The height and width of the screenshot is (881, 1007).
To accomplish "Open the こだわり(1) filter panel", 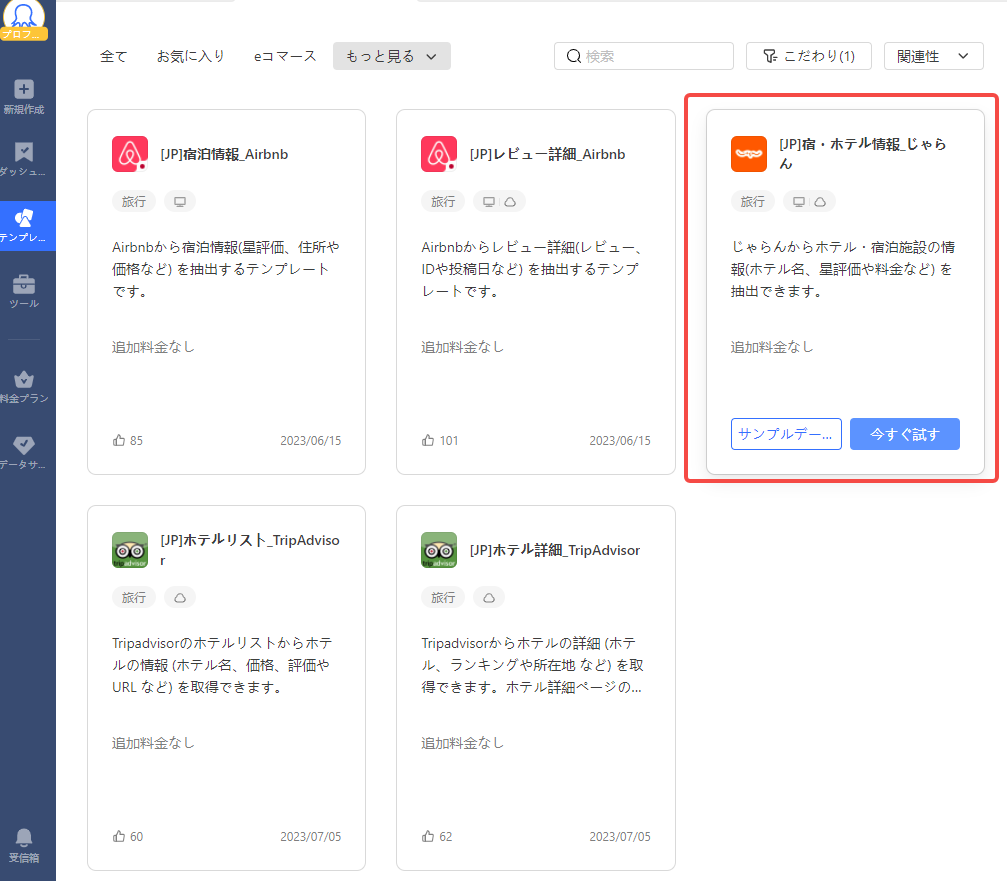I will 809,56.
